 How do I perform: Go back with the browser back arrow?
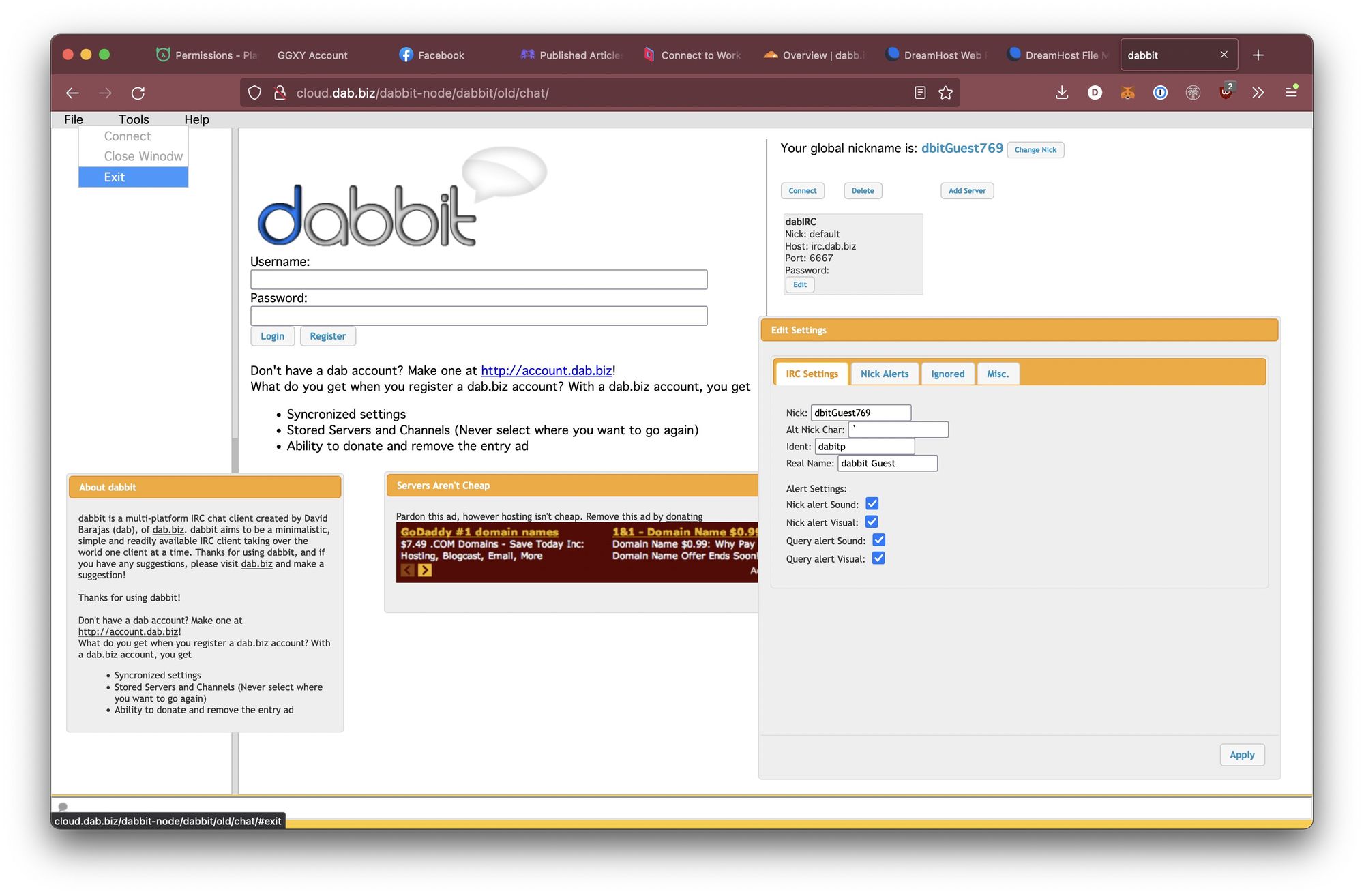(72, 93)
